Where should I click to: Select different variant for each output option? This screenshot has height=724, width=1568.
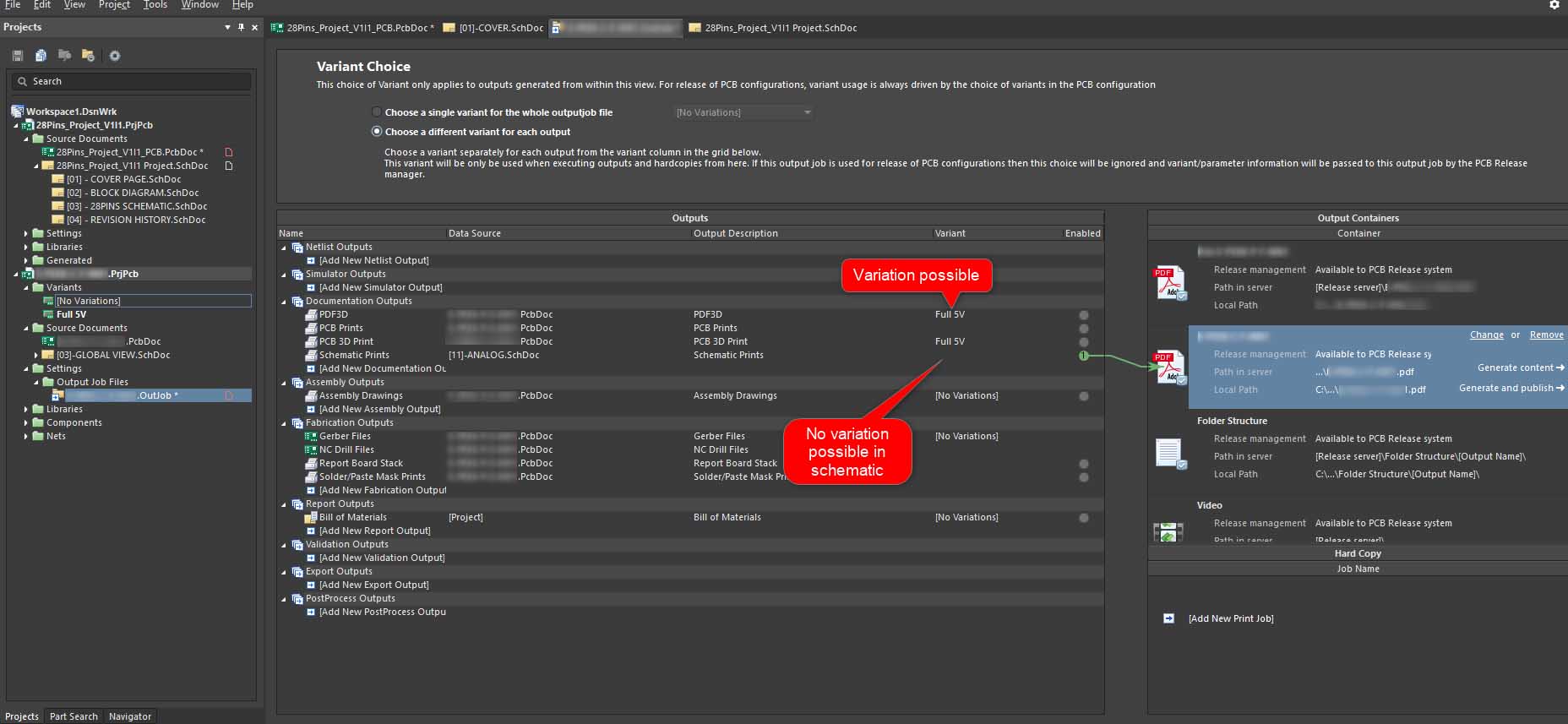tap(377, 132)
